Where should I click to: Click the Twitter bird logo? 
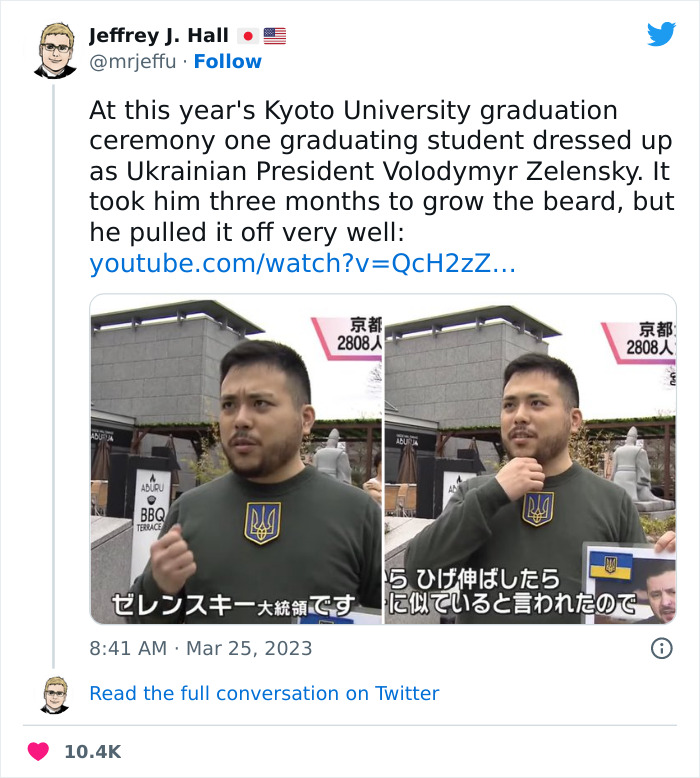[x=661, y=35]
